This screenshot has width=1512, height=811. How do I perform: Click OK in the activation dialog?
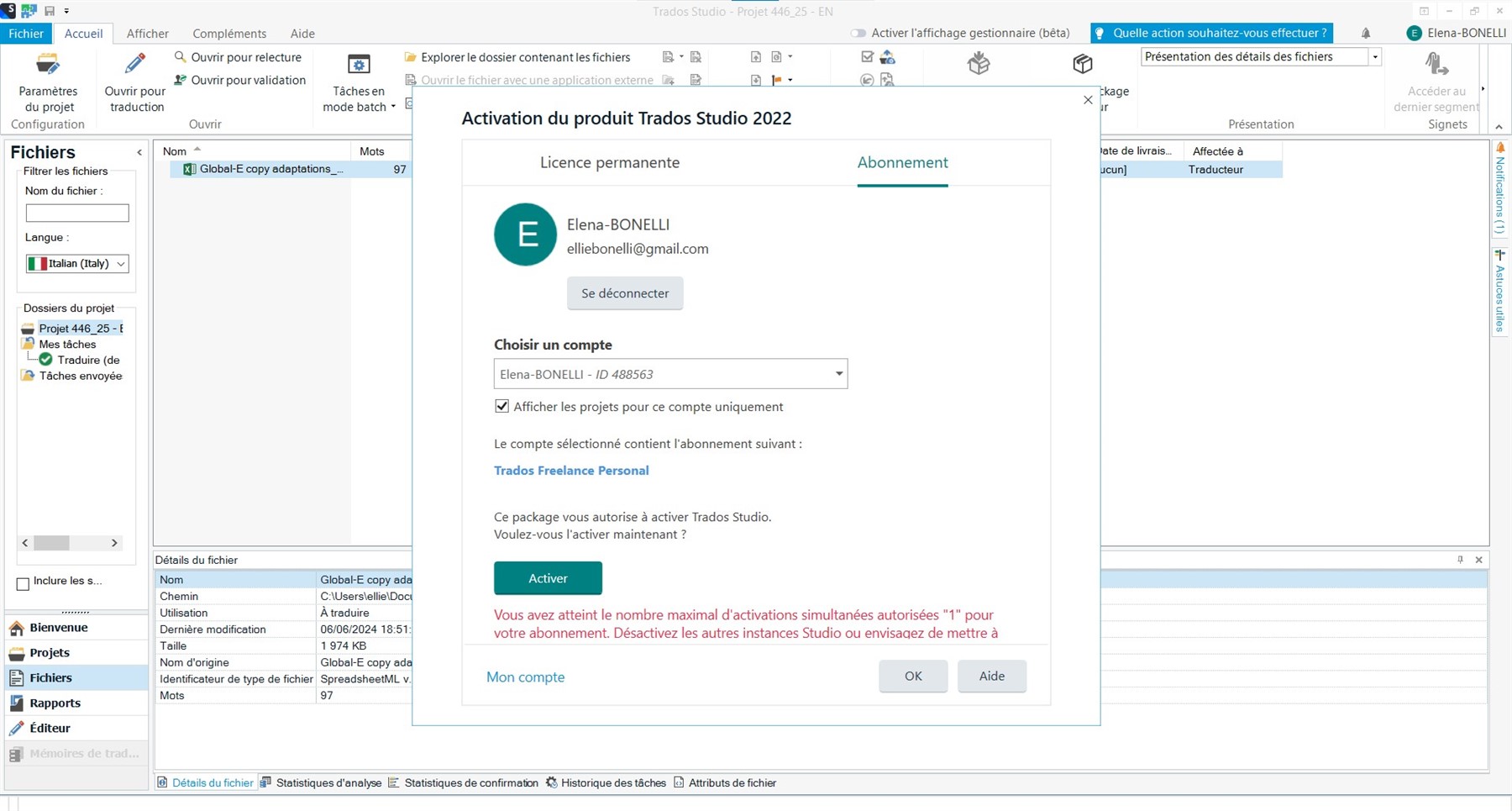tap(913, 676)
